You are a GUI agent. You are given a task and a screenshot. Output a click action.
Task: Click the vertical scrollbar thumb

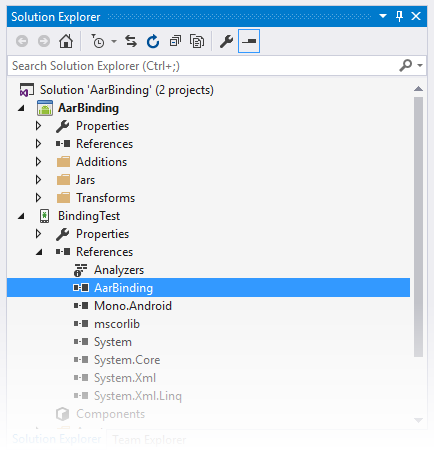click(418, 227)
